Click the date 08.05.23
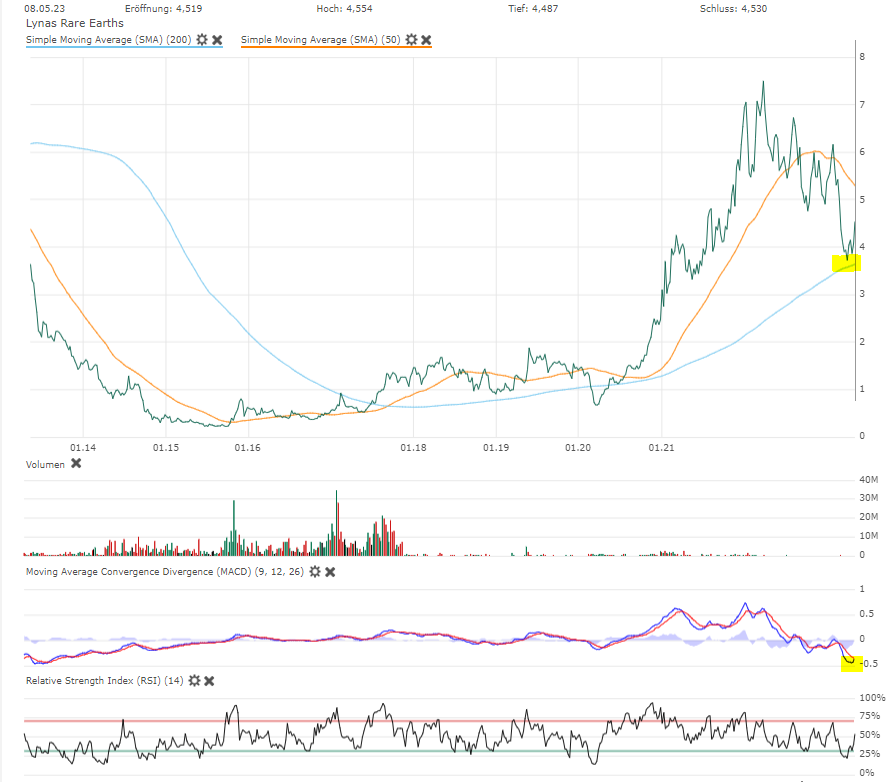The height and width of the screenshot is (782, 894). click(x=44, y=9)
